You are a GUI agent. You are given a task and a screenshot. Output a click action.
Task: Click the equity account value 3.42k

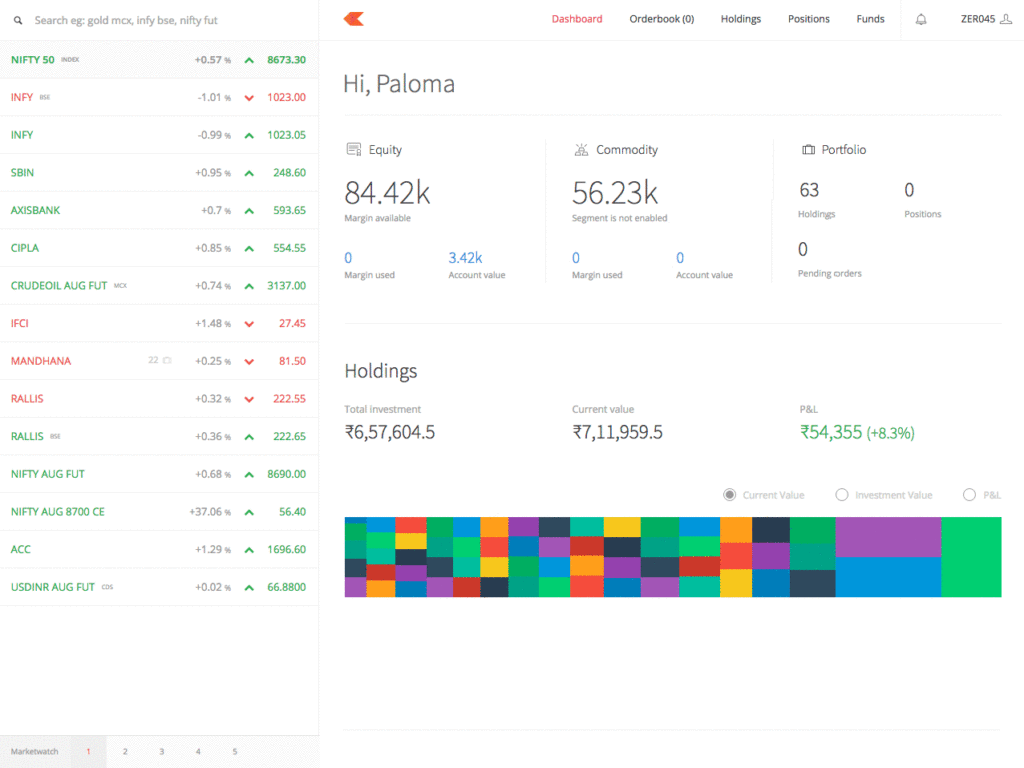tap(465, 258)
